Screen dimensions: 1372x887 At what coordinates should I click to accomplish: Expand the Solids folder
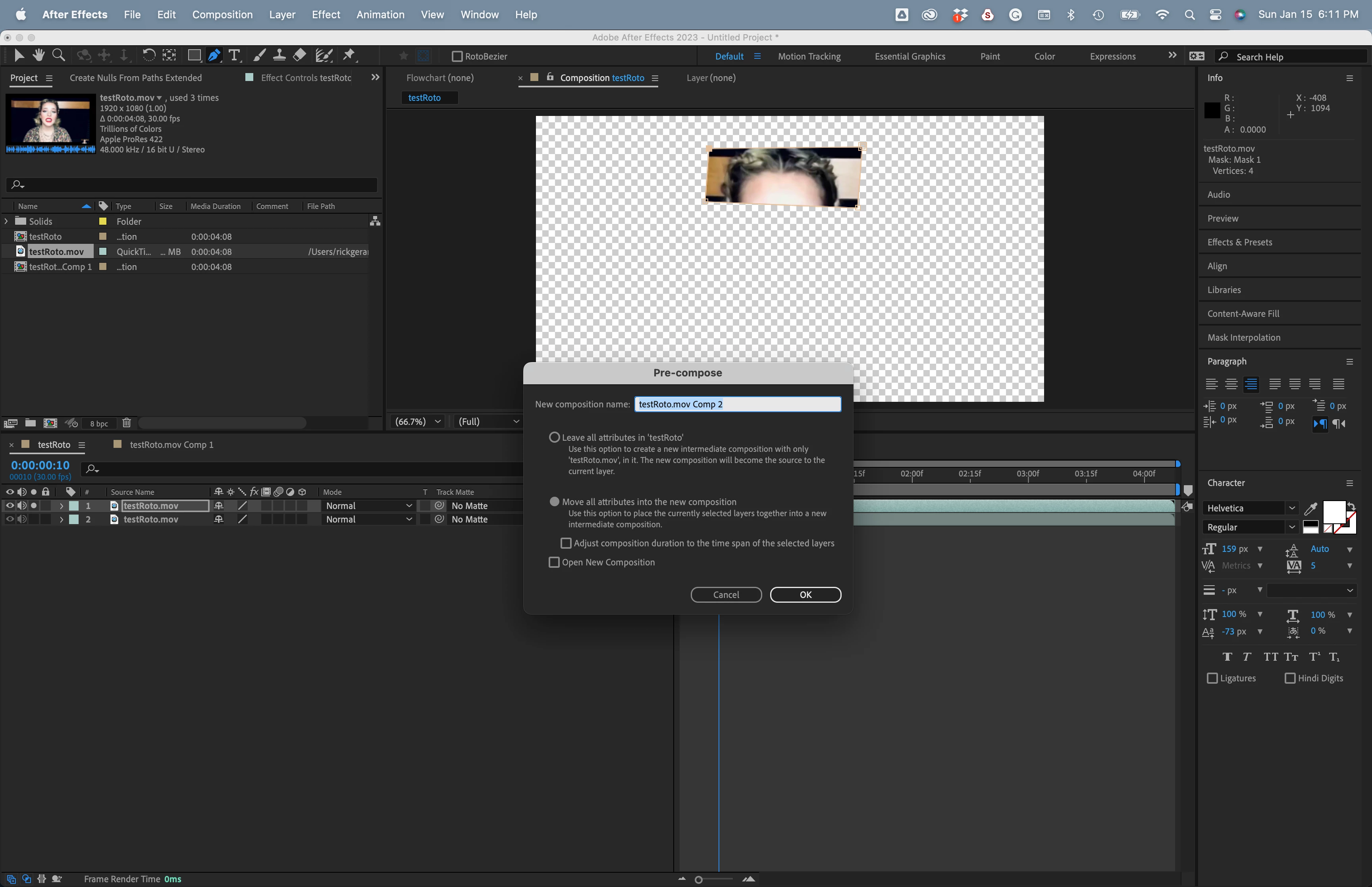(x=7, y=221)
